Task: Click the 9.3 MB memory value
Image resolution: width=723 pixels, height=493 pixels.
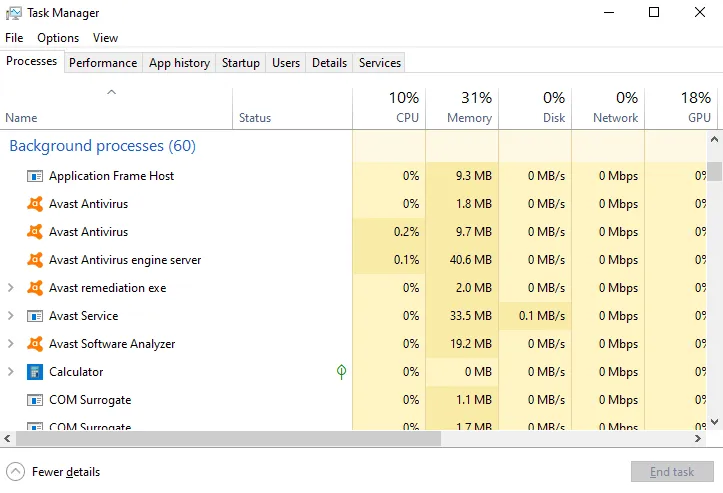Action: (474, 176)
